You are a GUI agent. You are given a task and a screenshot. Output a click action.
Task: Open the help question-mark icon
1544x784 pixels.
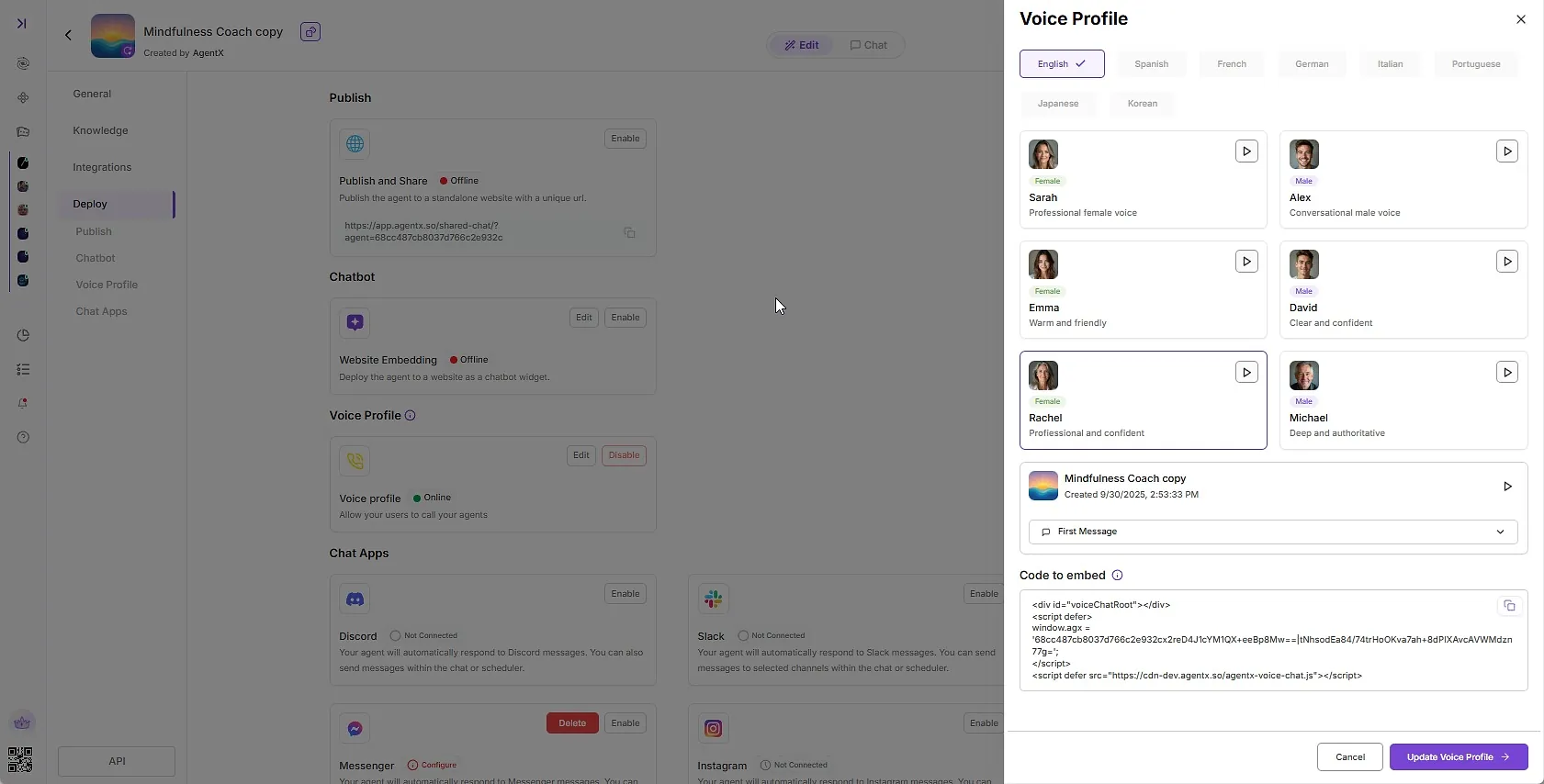23,437
